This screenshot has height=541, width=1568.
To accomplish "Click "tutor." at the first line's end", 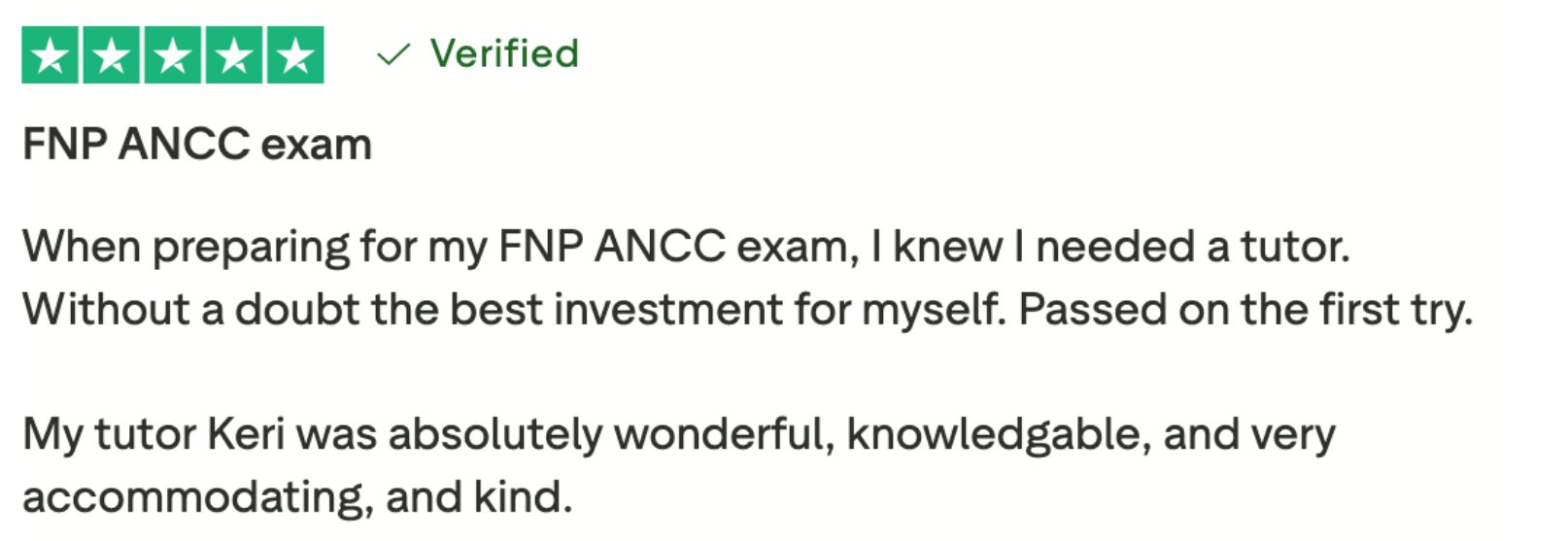I will [x=1295, y=247].
